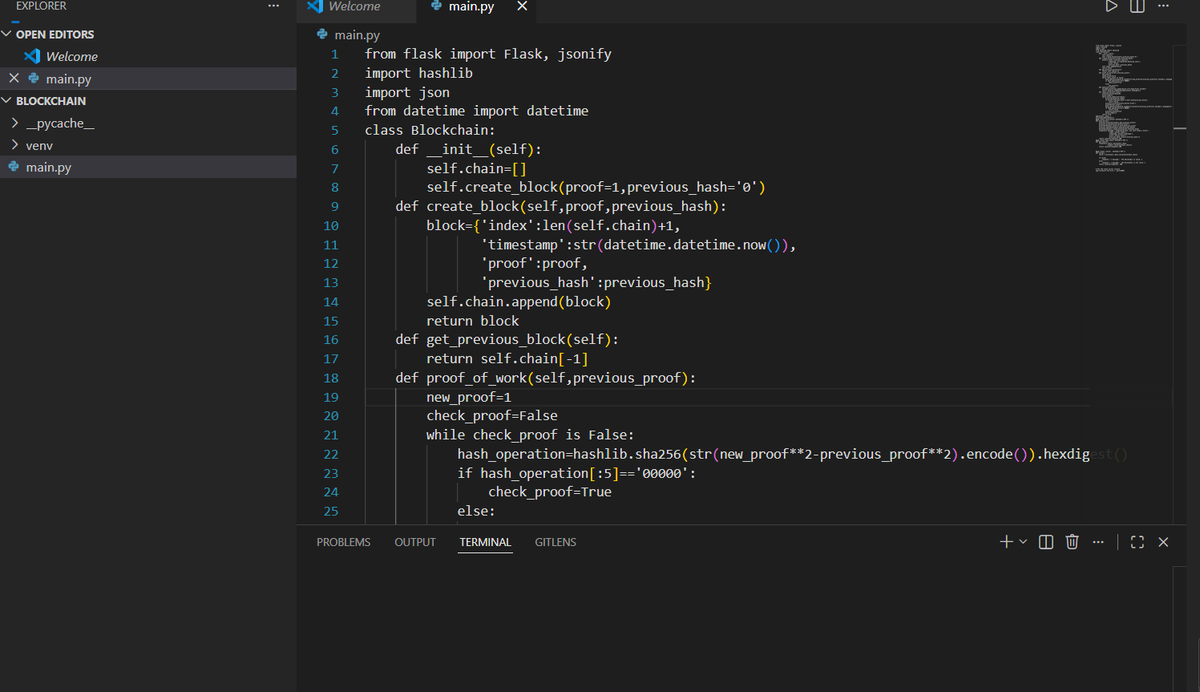Screen dimensions: 1200x692
Task: Click the 'while check_proof is False:' line
Action: point(530,435)
